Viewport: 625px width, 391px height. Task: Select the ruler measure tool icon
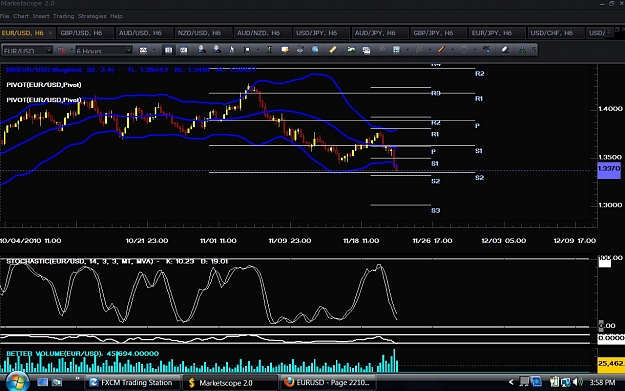pyautogui.click(x=332, y=50)
